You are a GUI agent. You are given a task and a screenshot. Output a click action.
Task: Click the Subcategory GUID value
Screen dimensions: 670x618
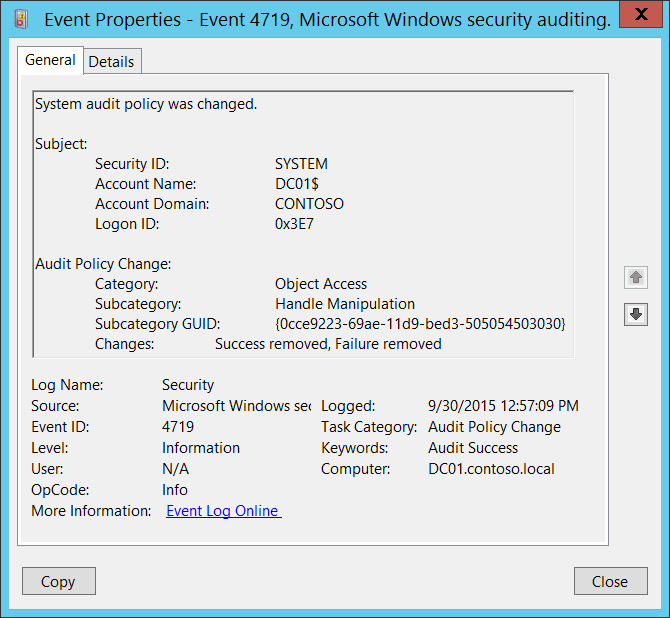420,324
